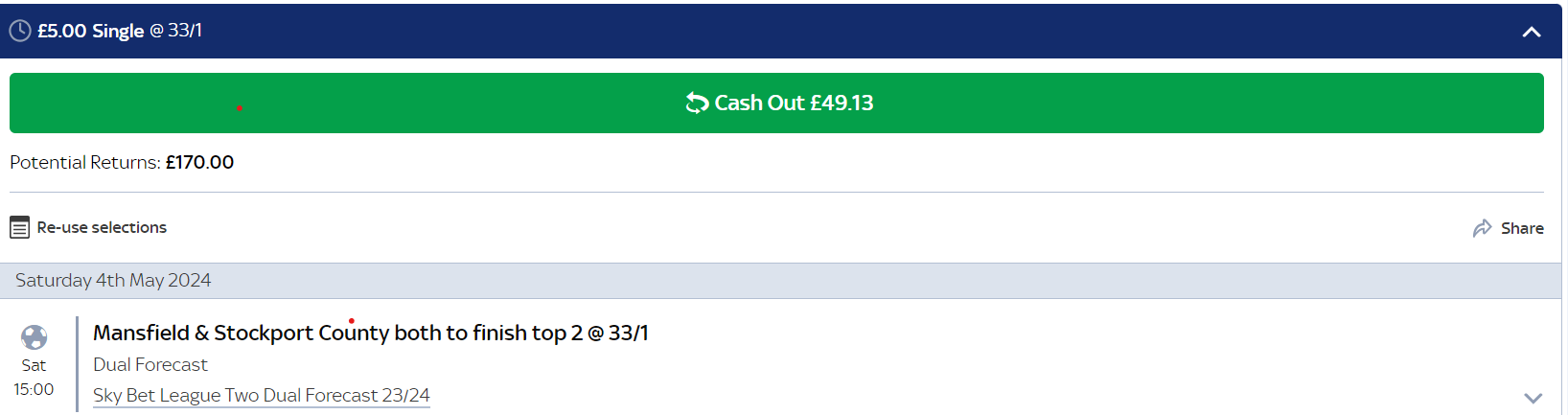Click the Potential Returns label

tap(84, 162)
